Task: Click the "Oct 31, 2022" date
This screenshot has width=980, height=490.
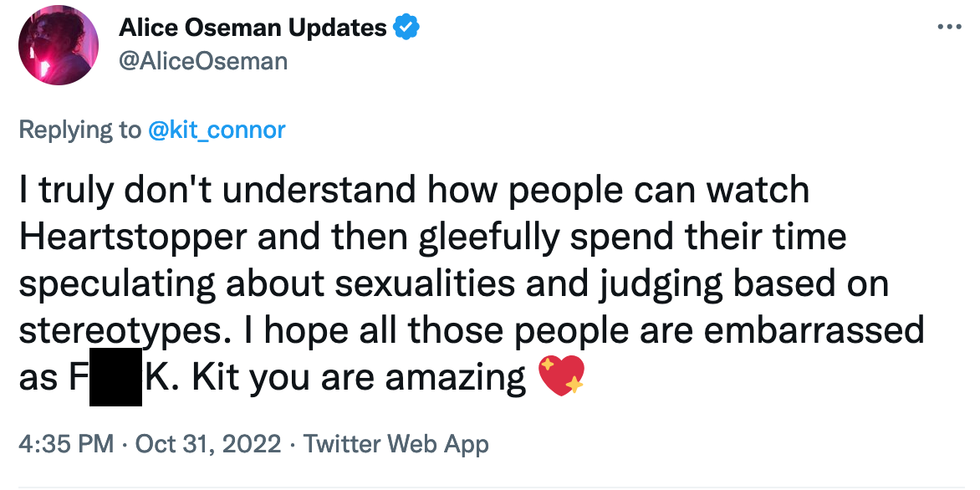Action: coord(206,443)
